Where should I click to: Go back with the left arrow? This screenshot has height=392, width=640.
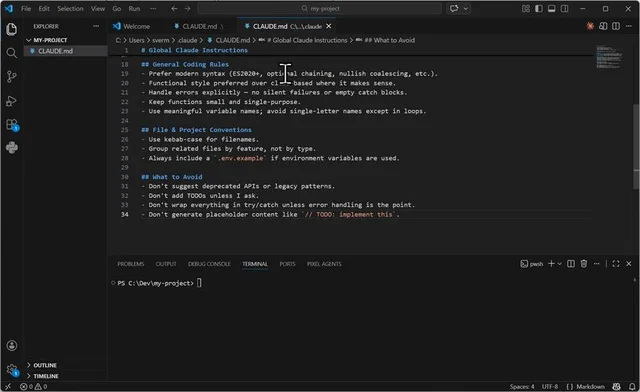pyautogui.click(x=174, y=9)
